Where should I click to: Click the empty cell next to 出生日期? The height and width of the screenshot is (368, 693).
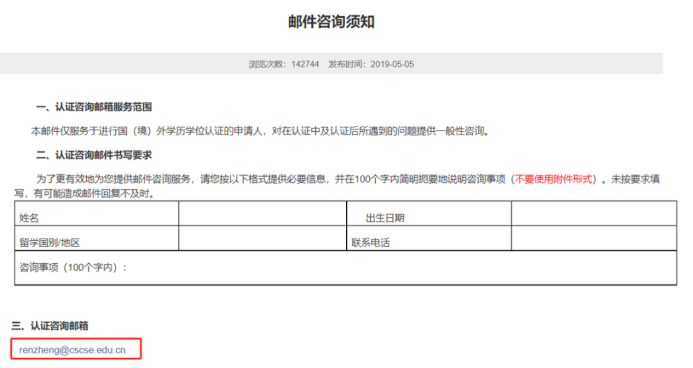[x=594, y=213]
